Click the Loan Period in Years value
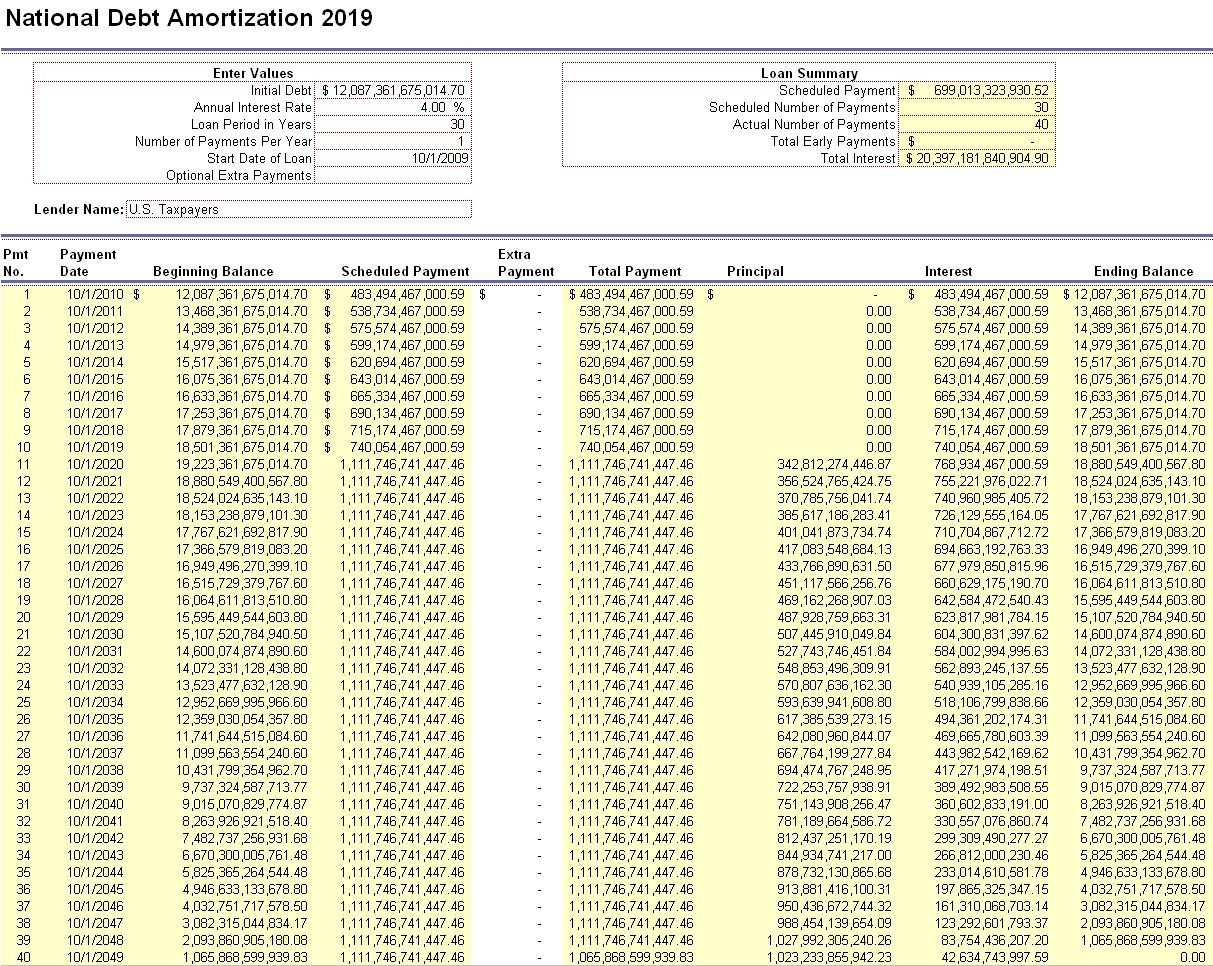 pyautogui.click(x=392, y=124)
